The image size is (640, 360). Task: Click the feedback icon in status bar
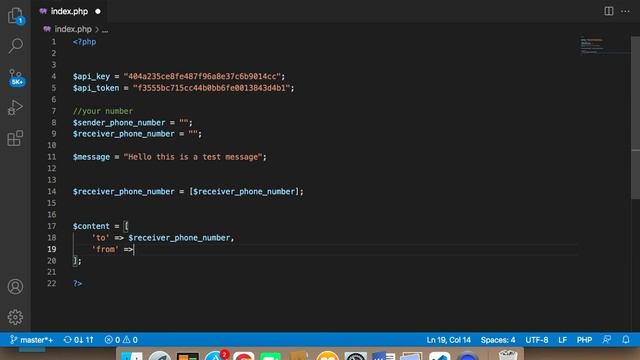click(x=607, y=340)
